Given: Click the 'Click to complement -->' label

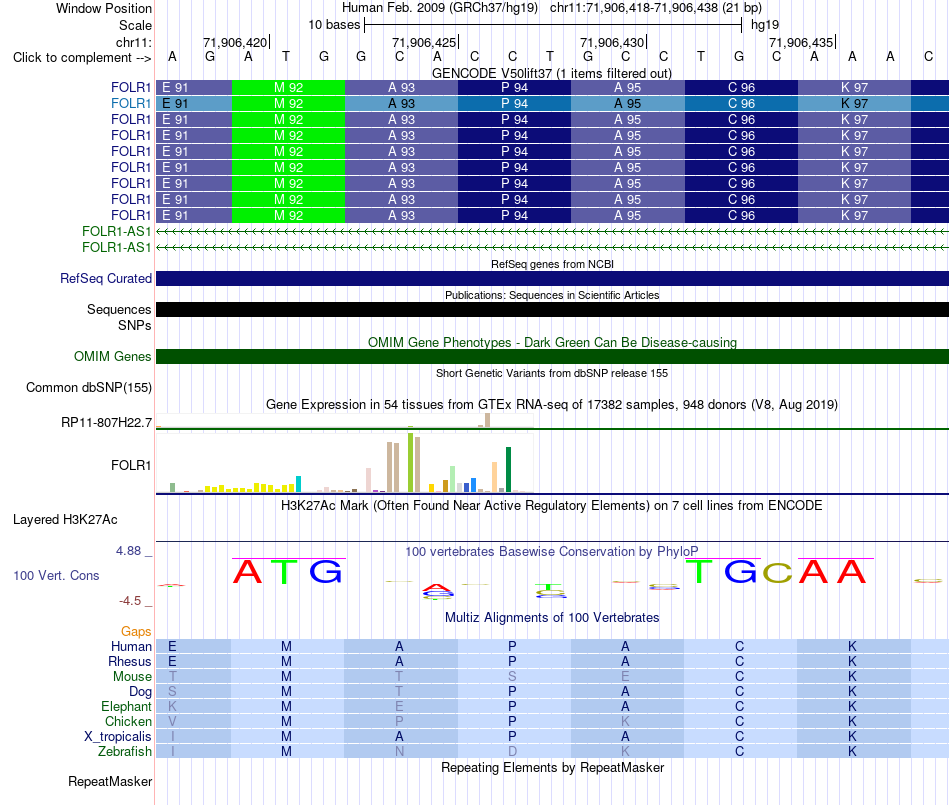Looking at the screenshot, I should tap(82, 58).
